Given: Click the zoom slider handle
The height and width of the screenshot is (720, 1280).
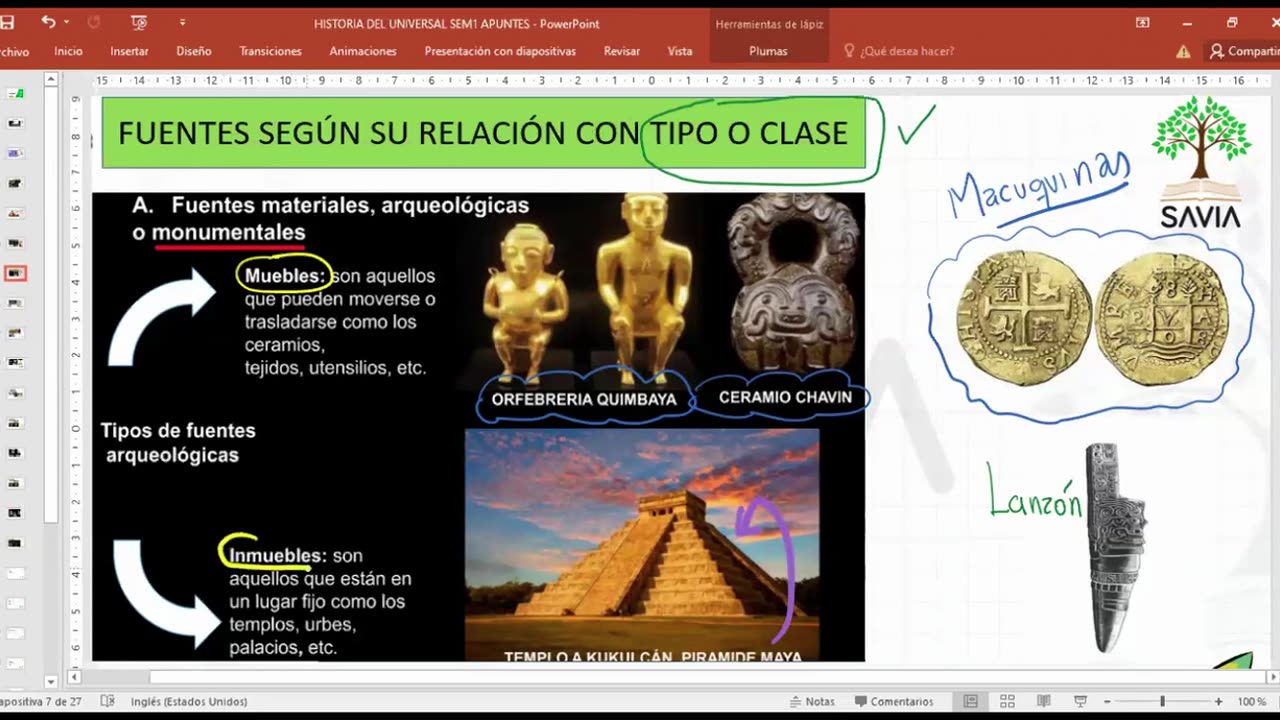Looking at the screenshot, I should click(x=1162, y=702).
